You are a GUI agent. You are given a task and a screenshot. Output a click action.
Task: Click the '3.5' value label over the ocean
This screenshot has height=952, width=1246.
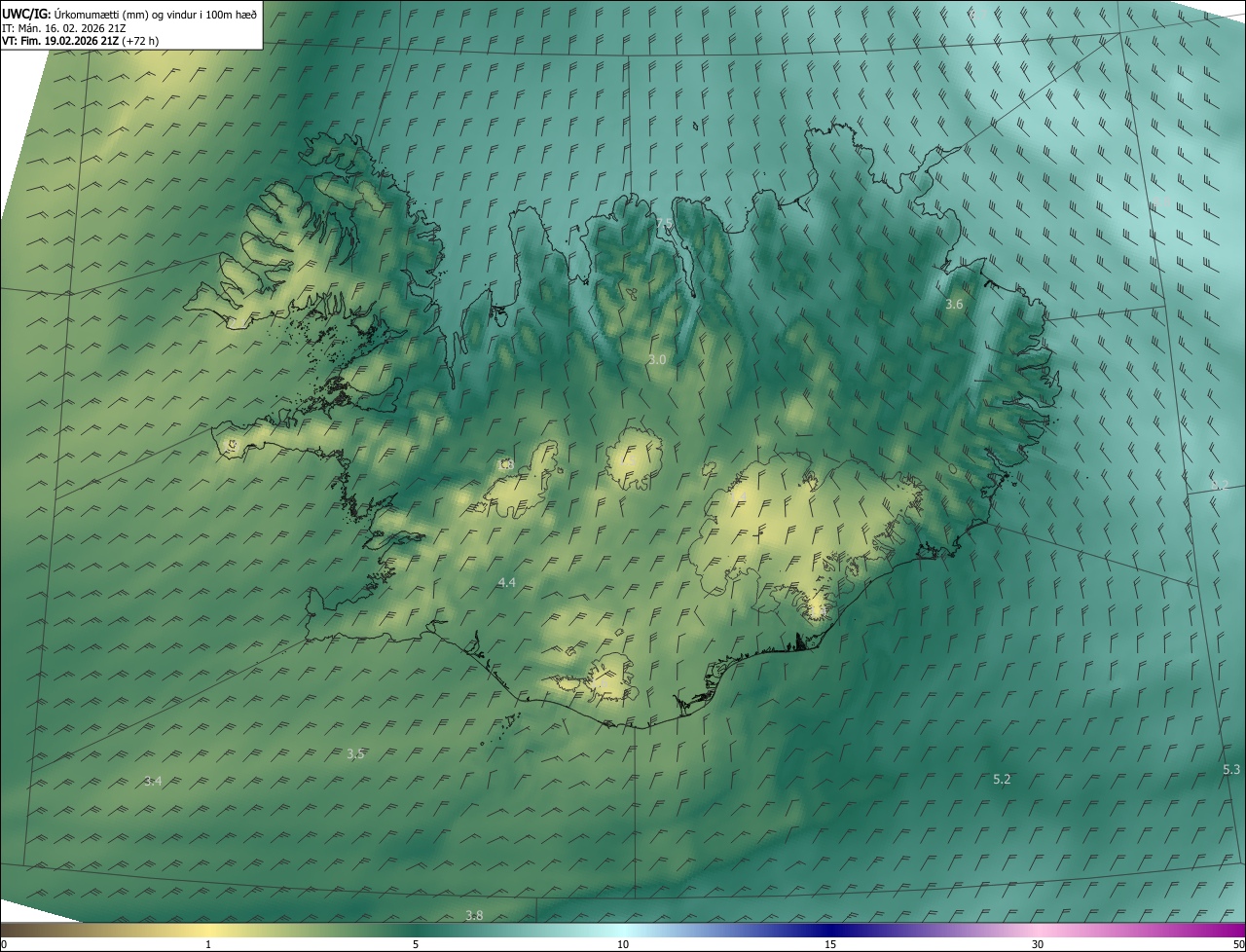pyautogui.click(x=355, y=753)
